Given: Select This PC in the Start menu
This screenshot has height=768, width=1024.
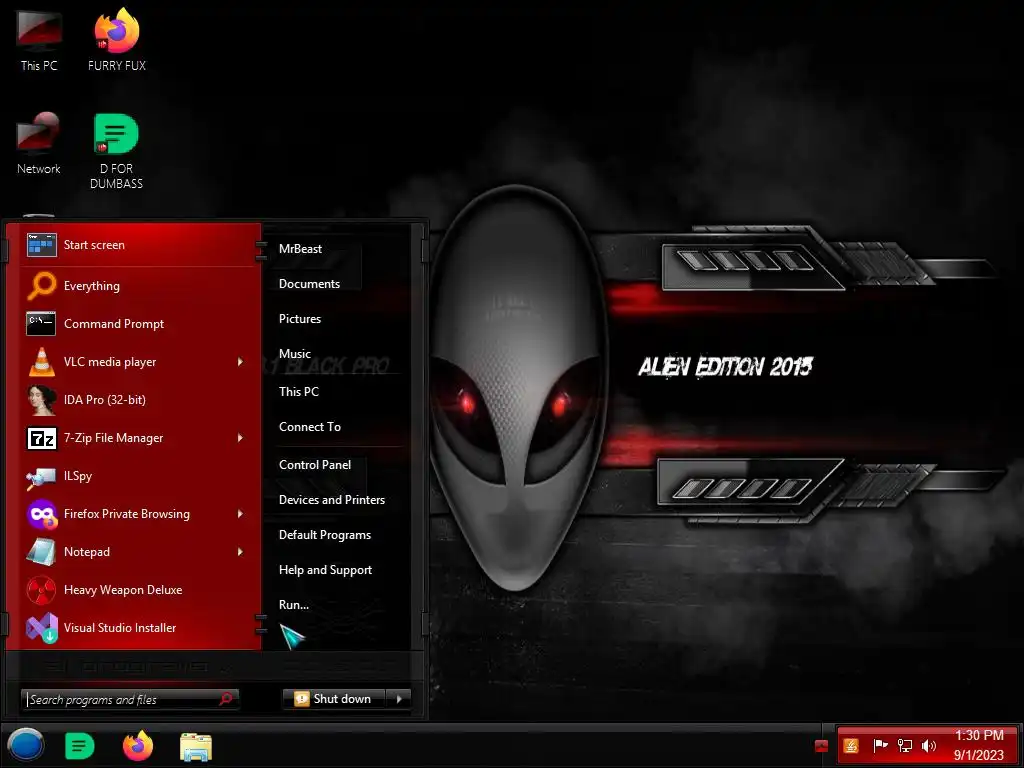Looking at the screenshot, I should click(299, 391).
